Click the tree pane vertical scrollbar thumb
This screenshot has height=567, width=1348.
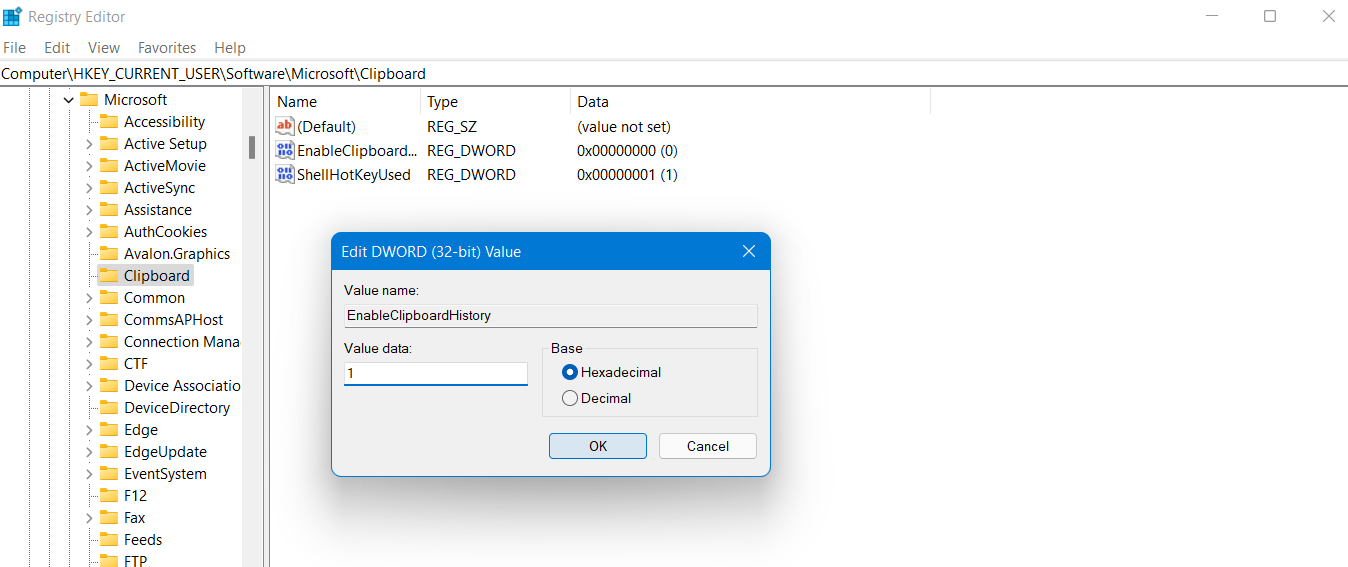252,148
